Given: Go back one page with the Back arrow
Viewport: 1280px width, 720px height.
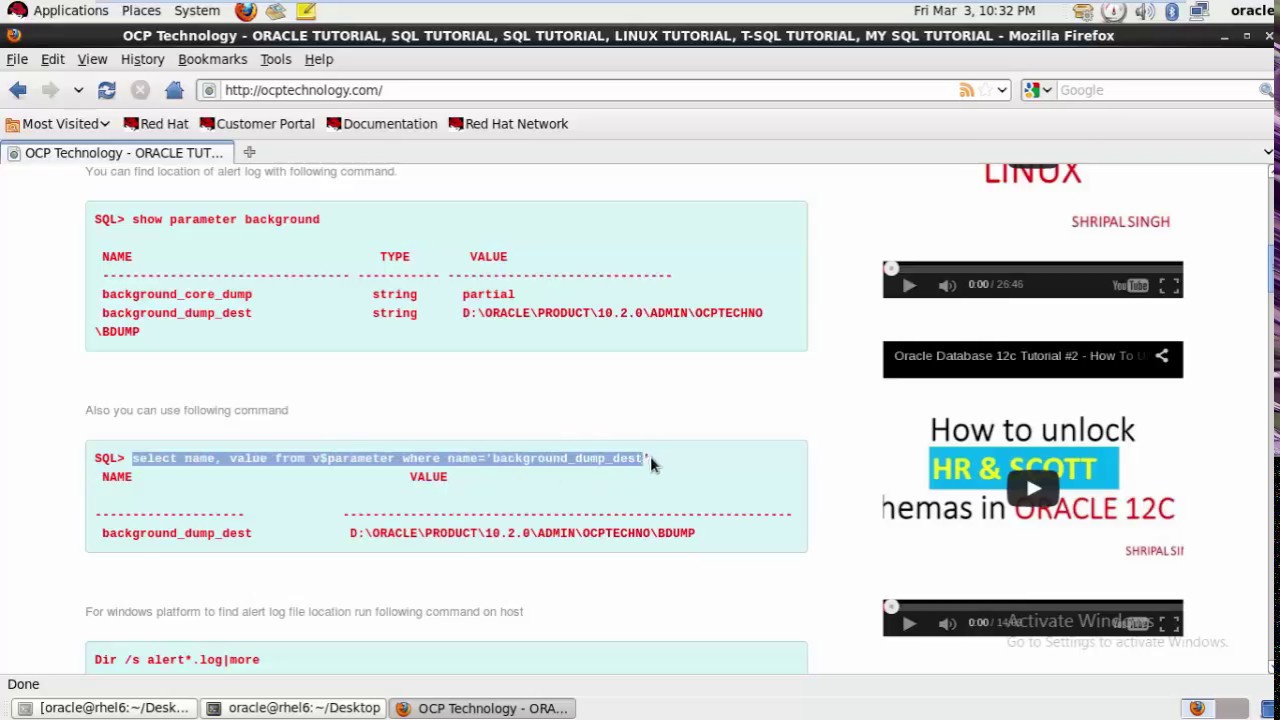Looking at the screenshot, I should coord(18,90).
